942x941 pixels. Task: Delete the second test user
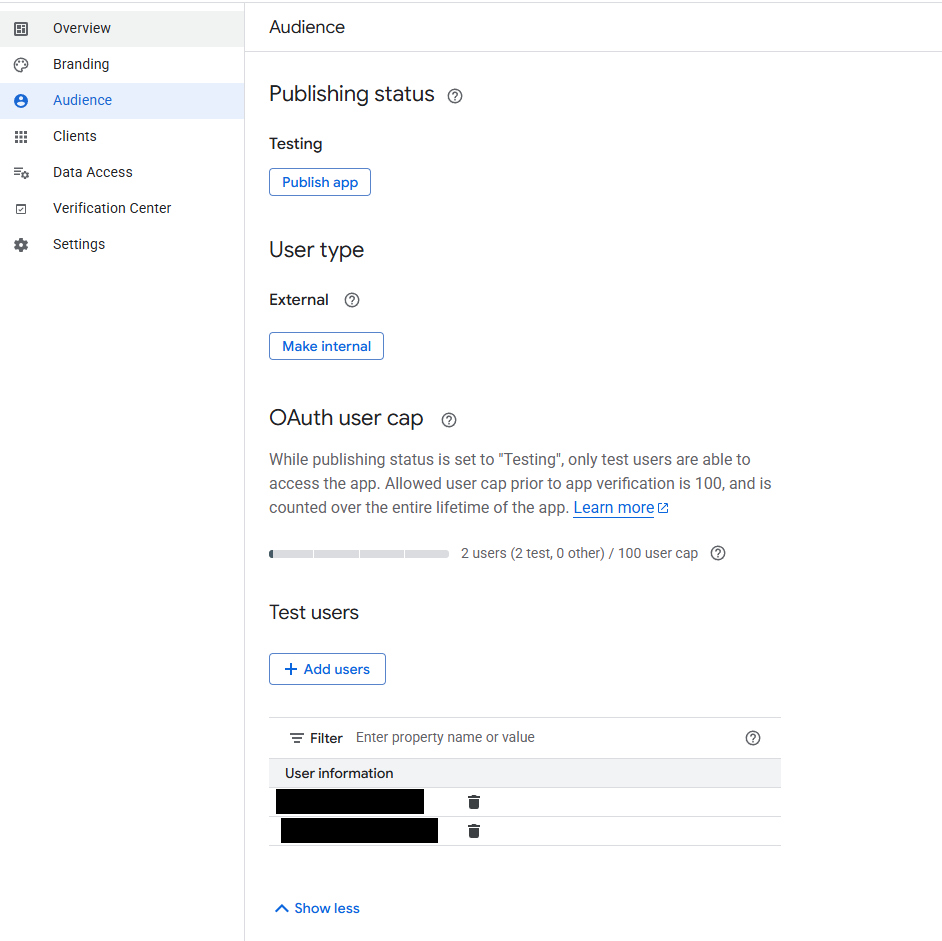[x=474, y=831]
